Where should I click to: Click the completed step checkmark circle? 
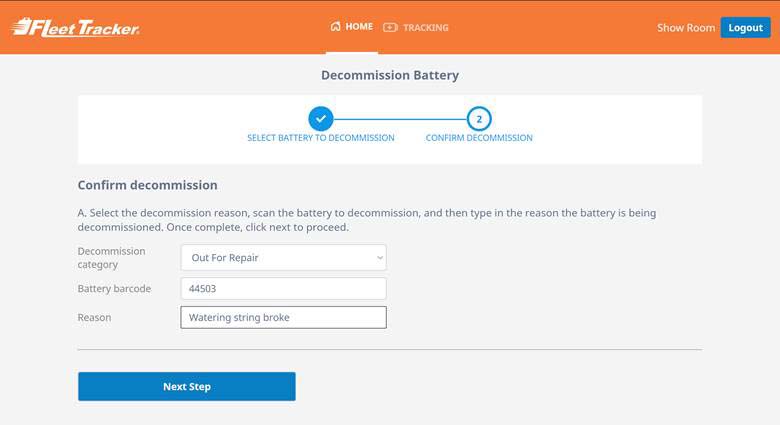click(x=320, y=118)
